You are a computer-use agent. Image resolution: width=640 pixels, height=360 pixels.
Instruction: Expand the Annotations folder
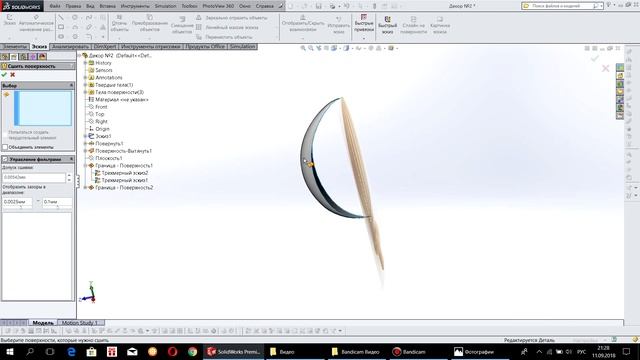click(86, 78)
